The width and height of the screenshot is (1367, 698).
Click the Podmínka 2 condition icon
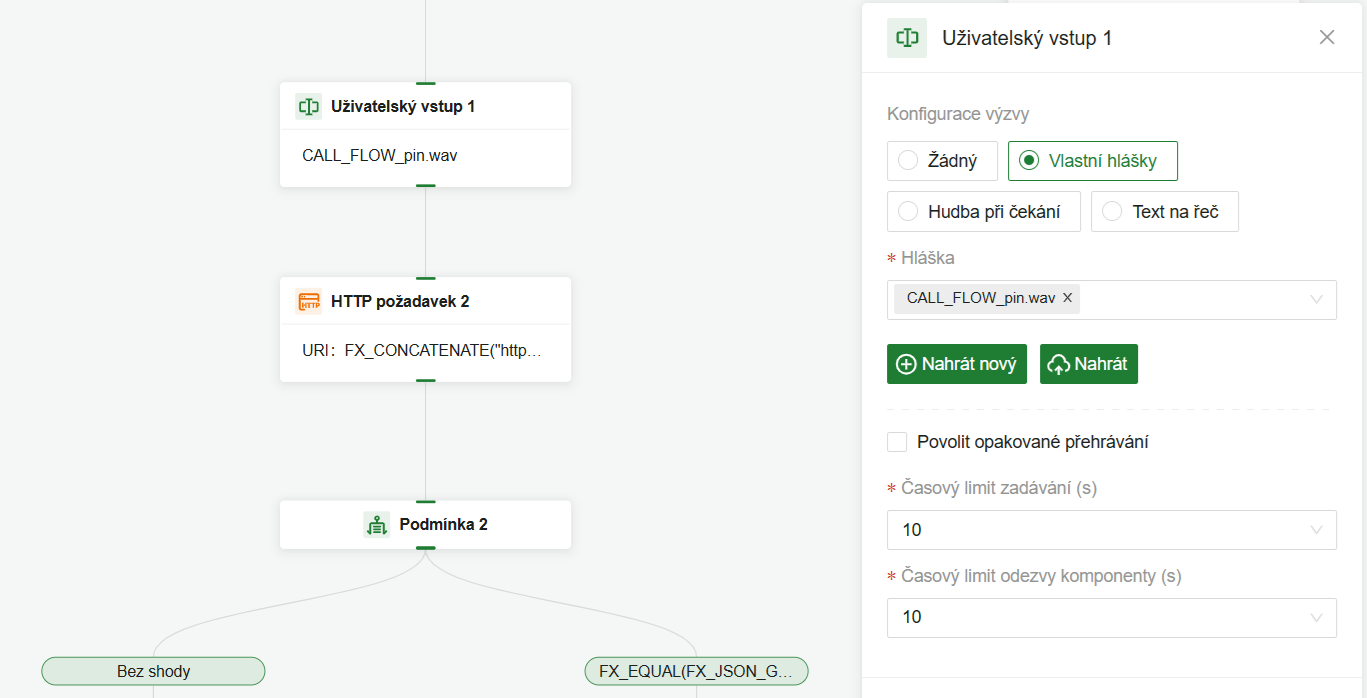(x=377, y=524)
